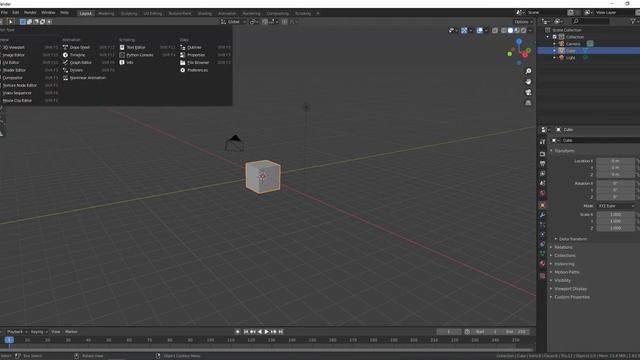Choose File Browser editor type
Viewport: 640px width, 360px height.
click(x=198, y=62)
